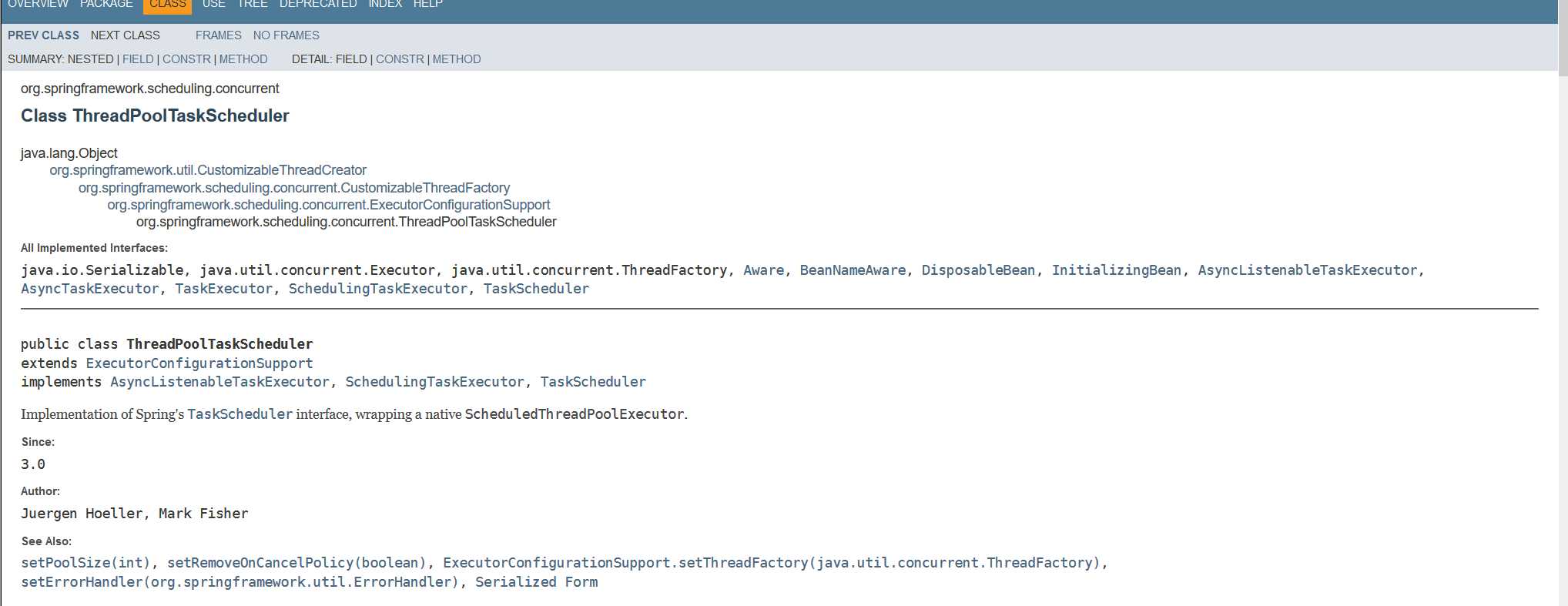The width and height of the screenshot is (1568, 606).
Task: Click the vertical scrollbar thumb
Action: point(1563,38)
